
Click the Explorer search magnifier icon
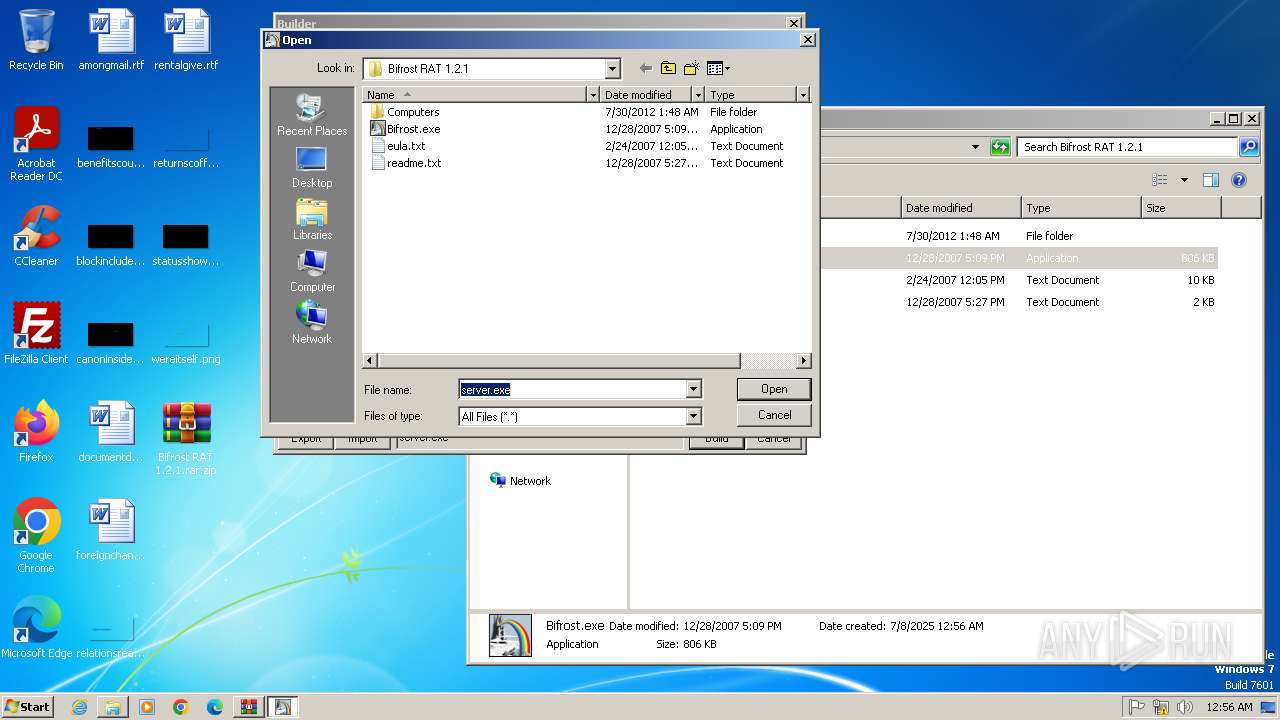click(x=1249, y=147)
